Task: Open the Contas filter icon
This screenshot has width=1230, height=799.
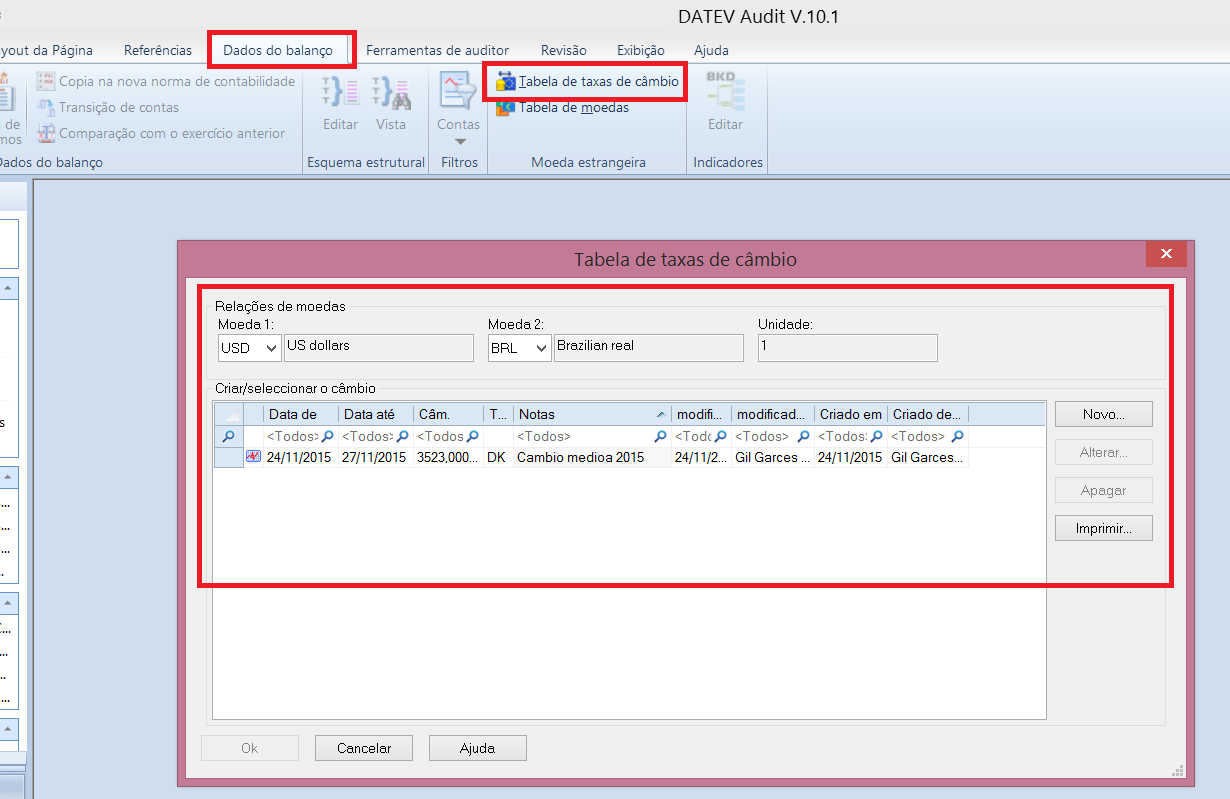Action: tap(458, 92)
